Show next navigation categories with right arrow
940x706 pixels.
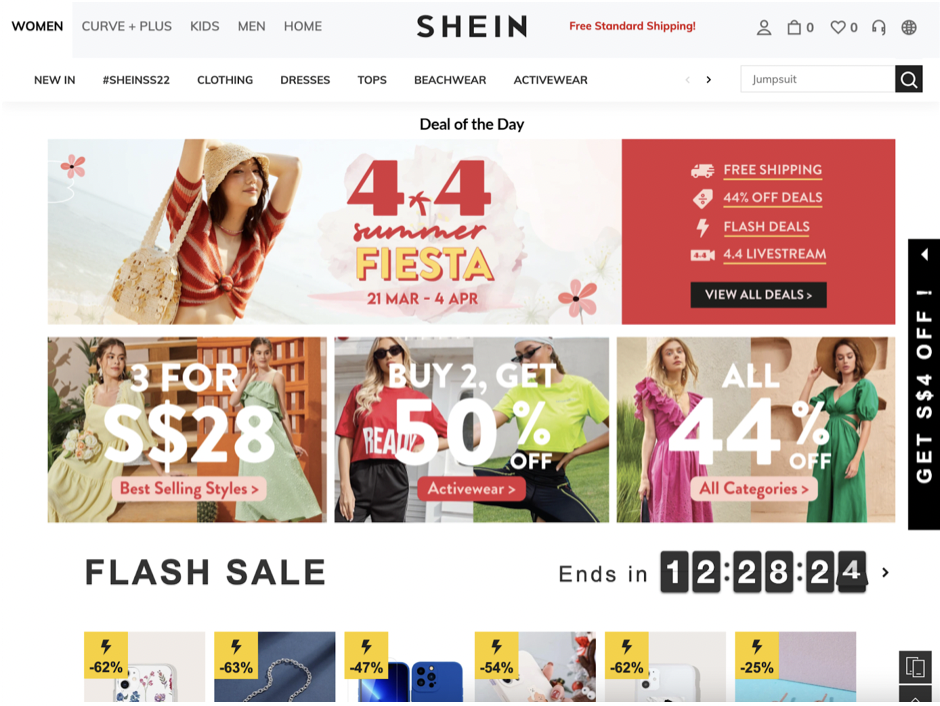point(709,80)
